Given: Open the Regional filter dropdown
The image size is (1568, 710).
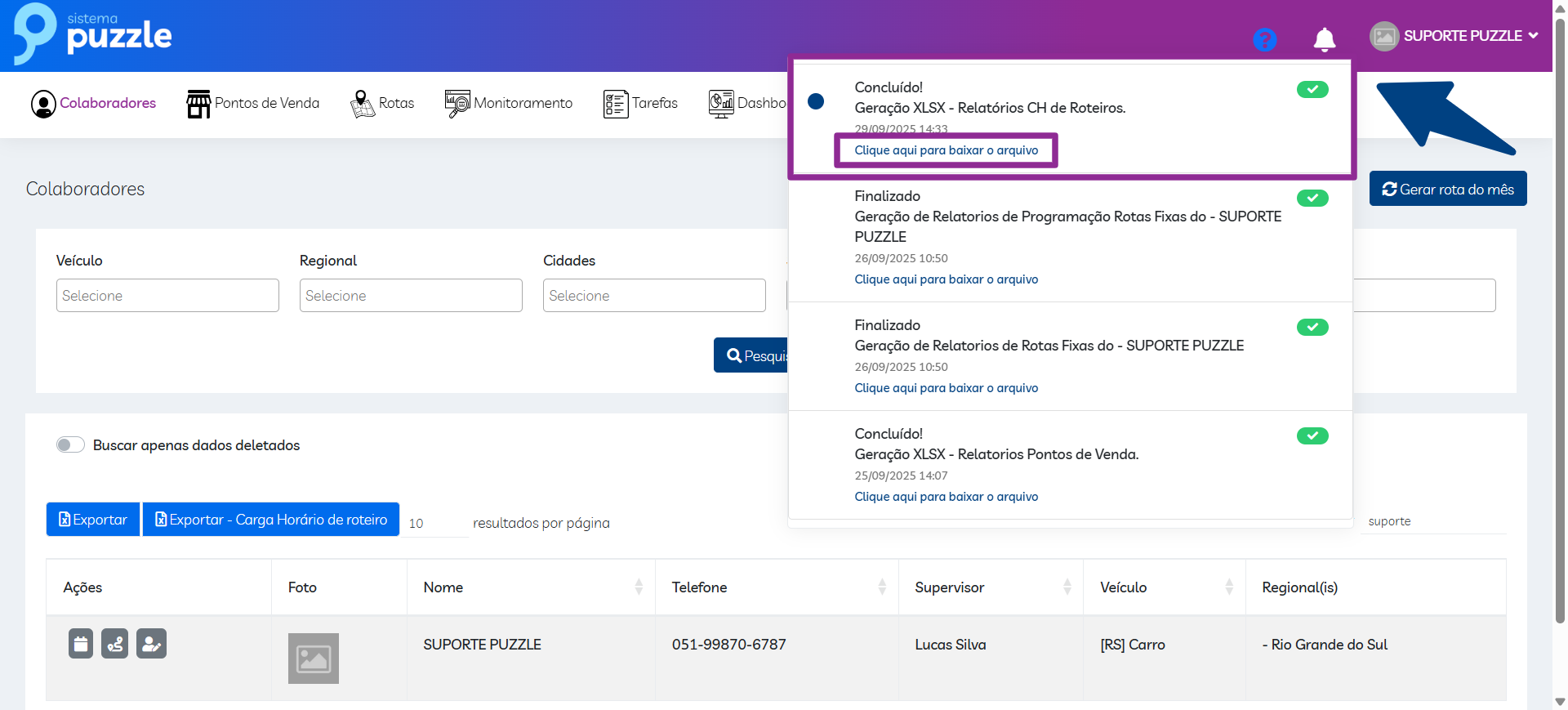Looking at the screenshot, I should click(x=411, y=296).
